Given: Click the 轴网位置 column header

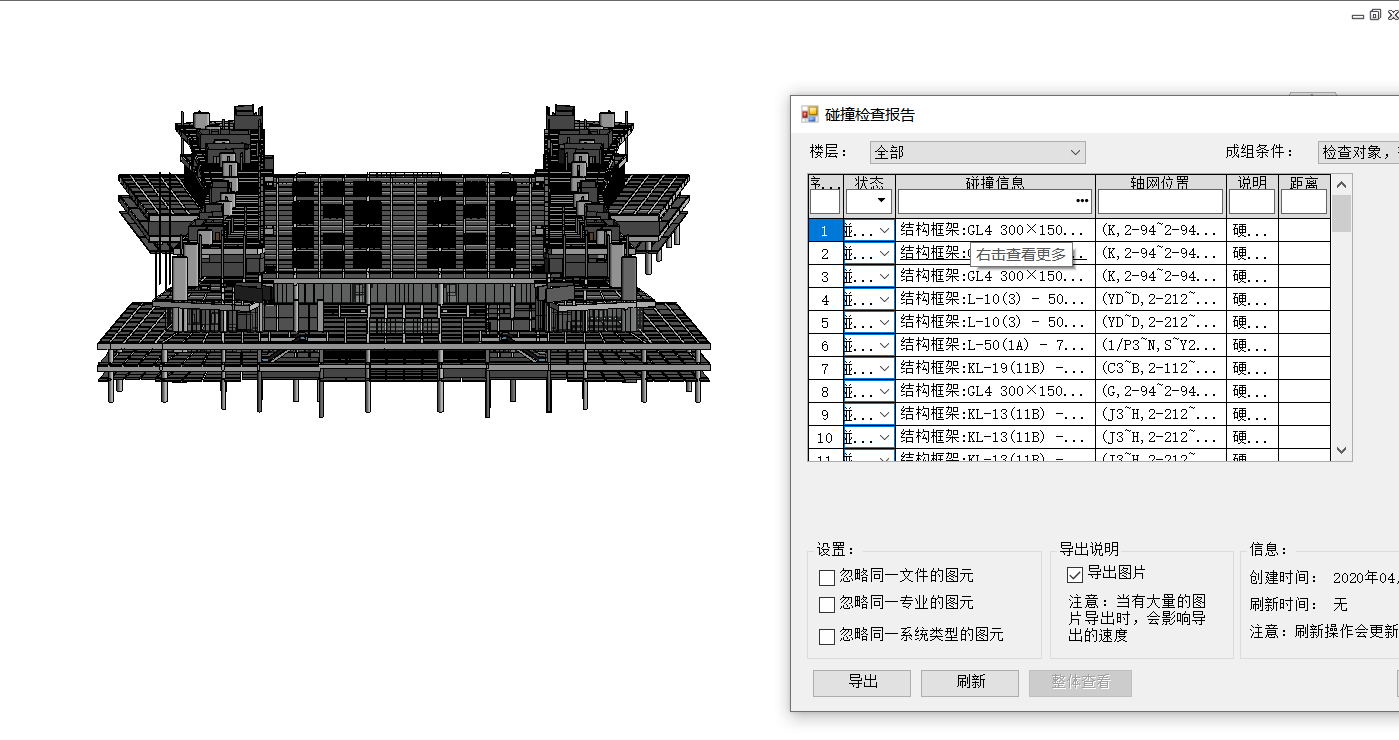Looking at the screenshot, I should click(1160, 182).
